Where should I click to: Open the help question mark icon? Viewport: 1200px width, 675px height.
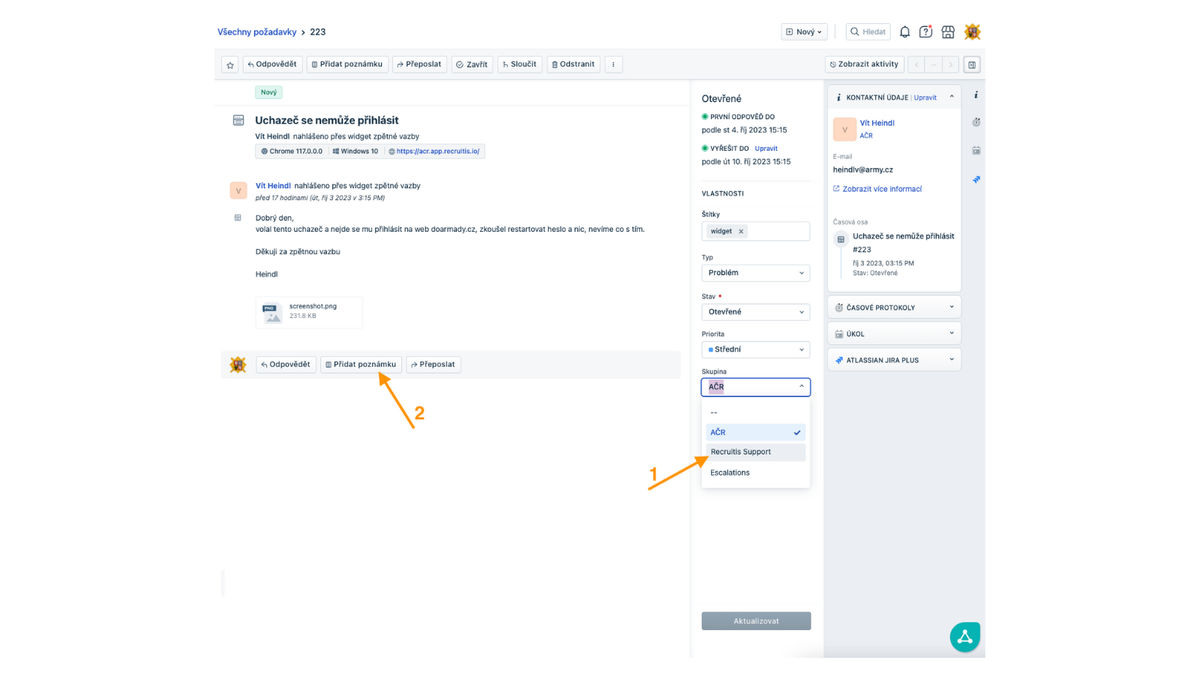[x=926, y=32]
